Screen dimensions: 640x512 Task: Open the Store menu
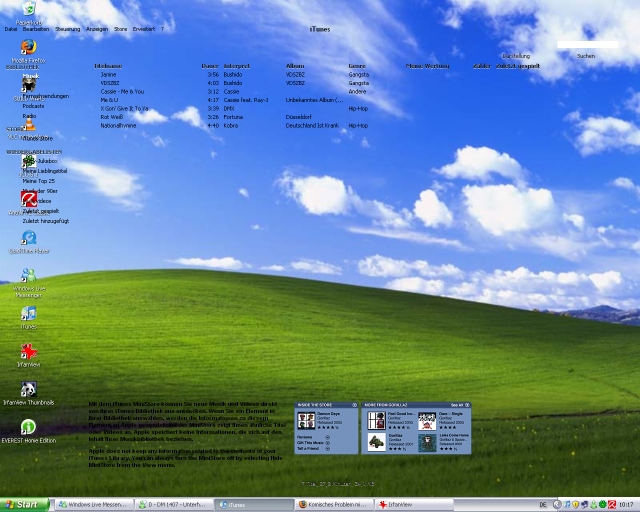point(120,29)
